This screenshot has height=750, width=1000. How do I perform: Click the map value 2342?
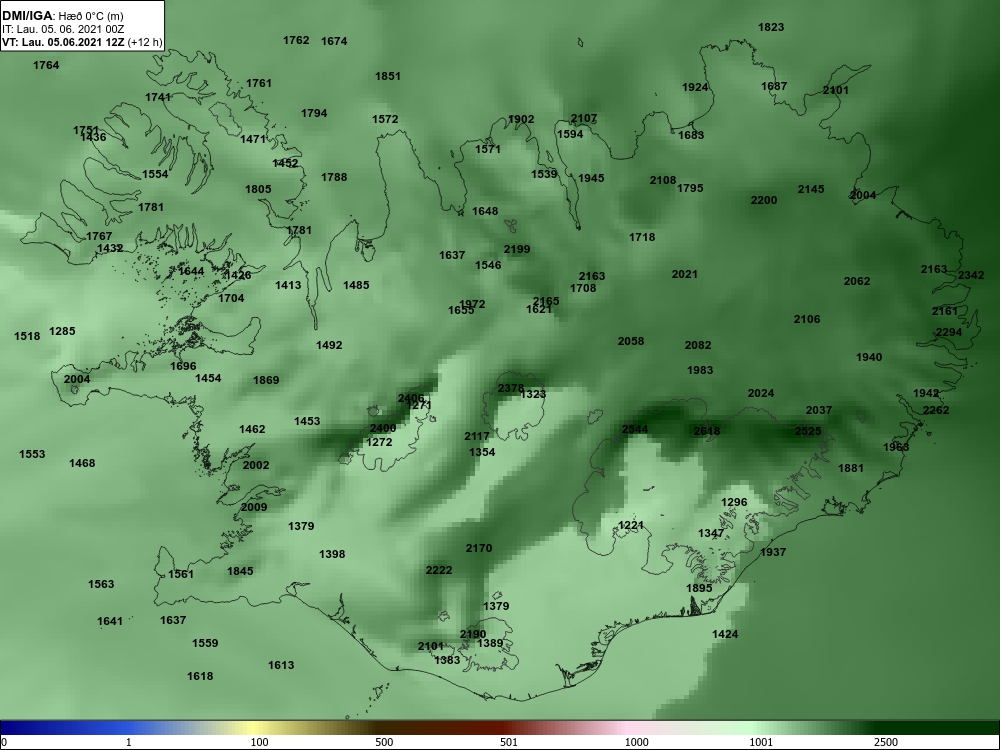(971, 276)
